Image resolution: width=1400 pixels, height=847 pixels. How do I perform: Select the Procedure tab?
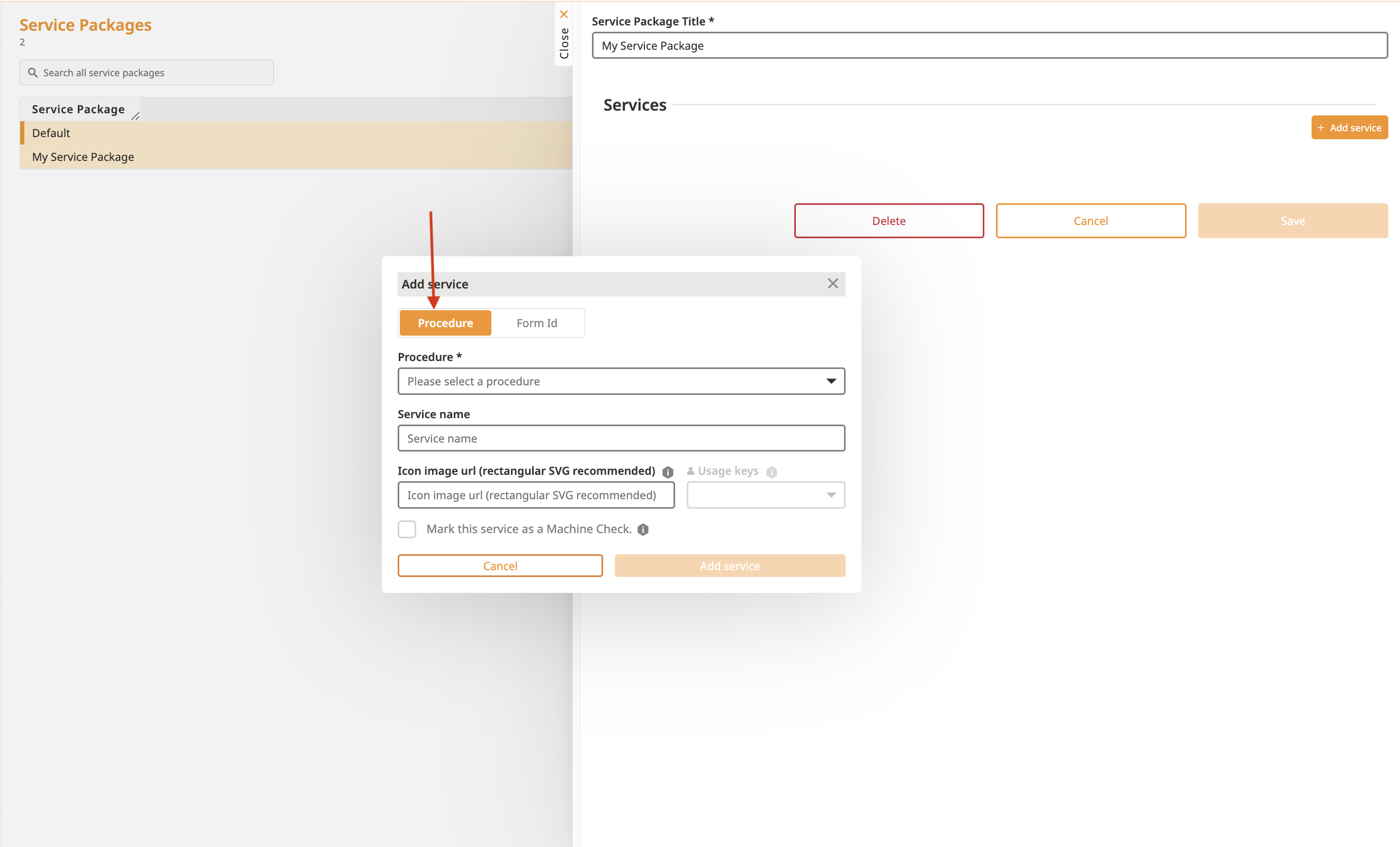click(445, 323)
